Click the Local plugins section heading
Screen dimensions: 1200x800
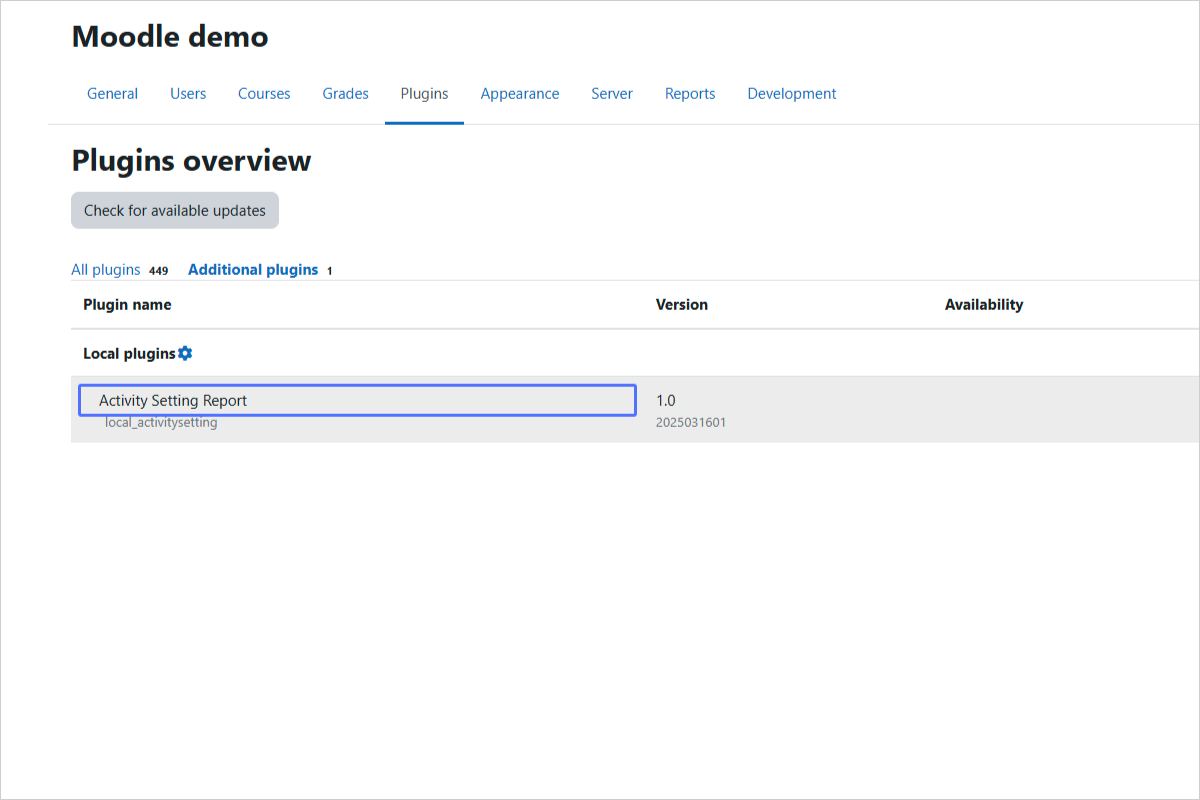129,354
